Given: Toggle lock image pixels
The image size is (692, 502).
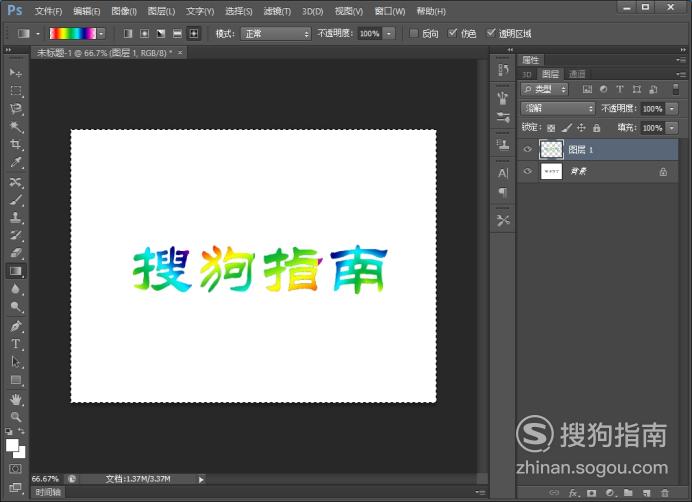Looking at the screenshot, I should point(567,128).
